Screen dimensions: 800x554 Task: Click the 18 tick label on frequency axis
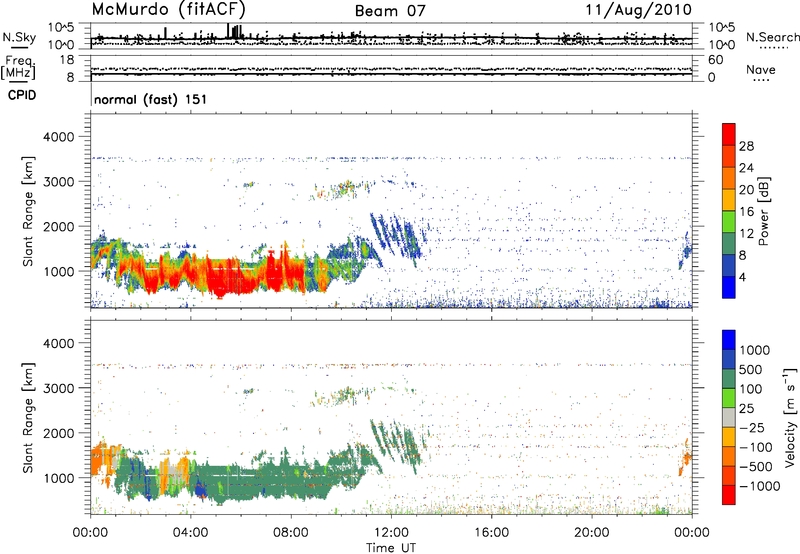tap(67, 60)
